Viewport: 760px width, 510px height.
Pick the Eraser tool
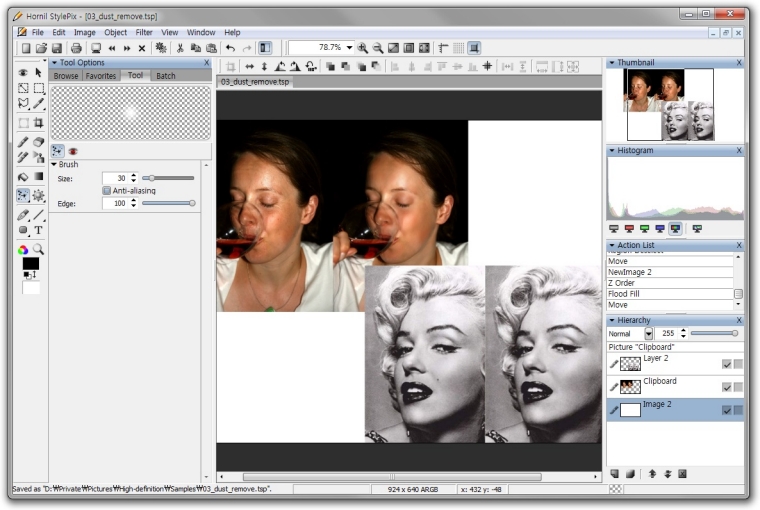(39, 142)
